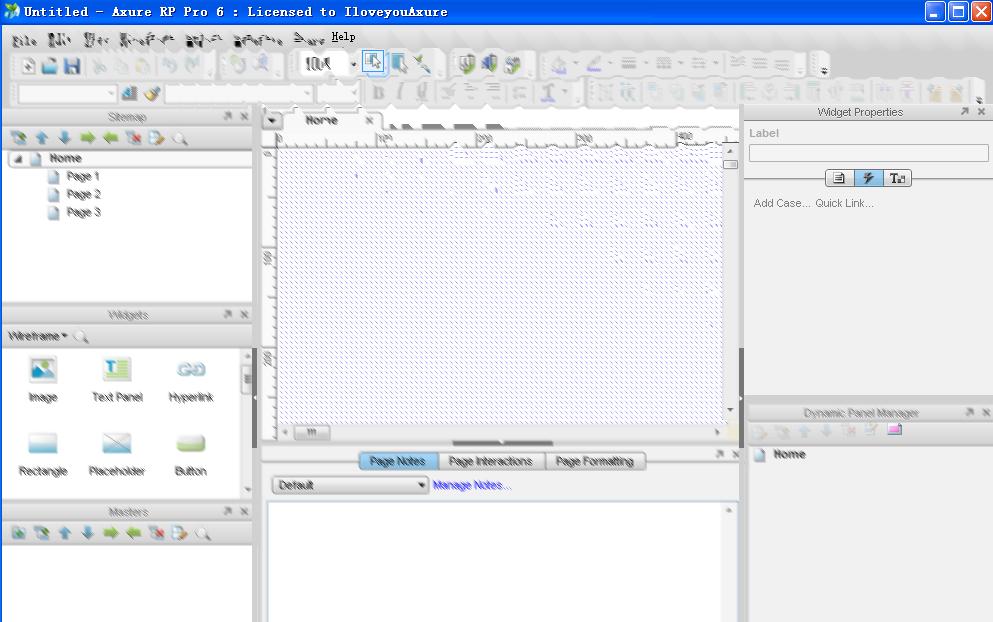
Task: Open the Default notes field dropdown
Action: coord(350,485)
